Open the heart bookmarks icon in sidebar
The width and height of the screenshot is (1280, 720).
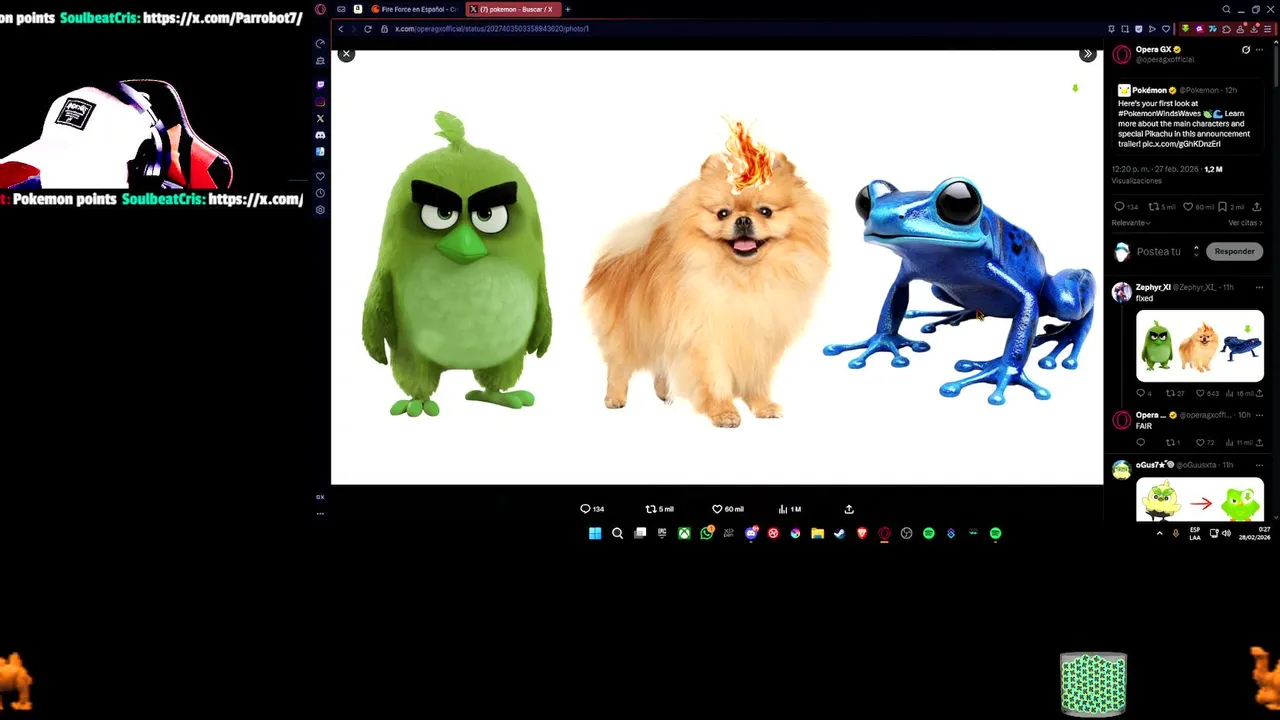[x=320, y=176]
